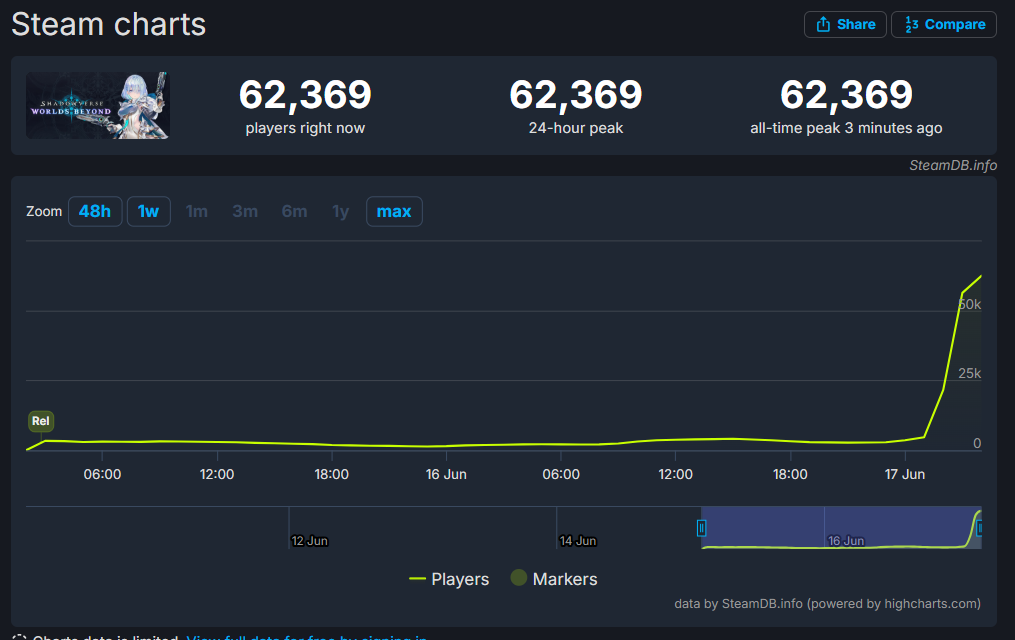Toggle the Players series in legend

pyautogui.click(x=449, y=579)
